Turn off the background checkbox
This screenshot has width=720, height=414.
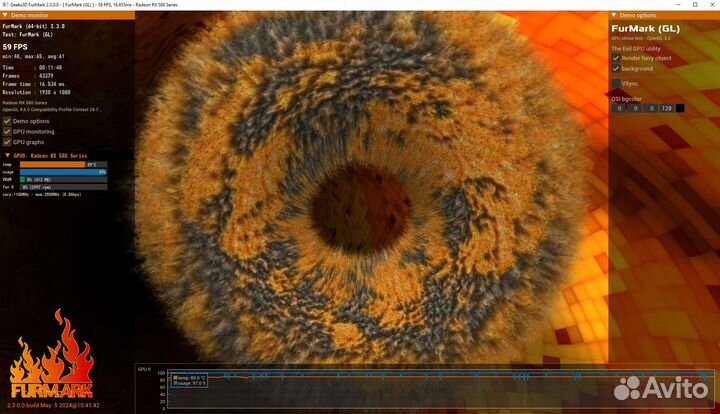615,69
